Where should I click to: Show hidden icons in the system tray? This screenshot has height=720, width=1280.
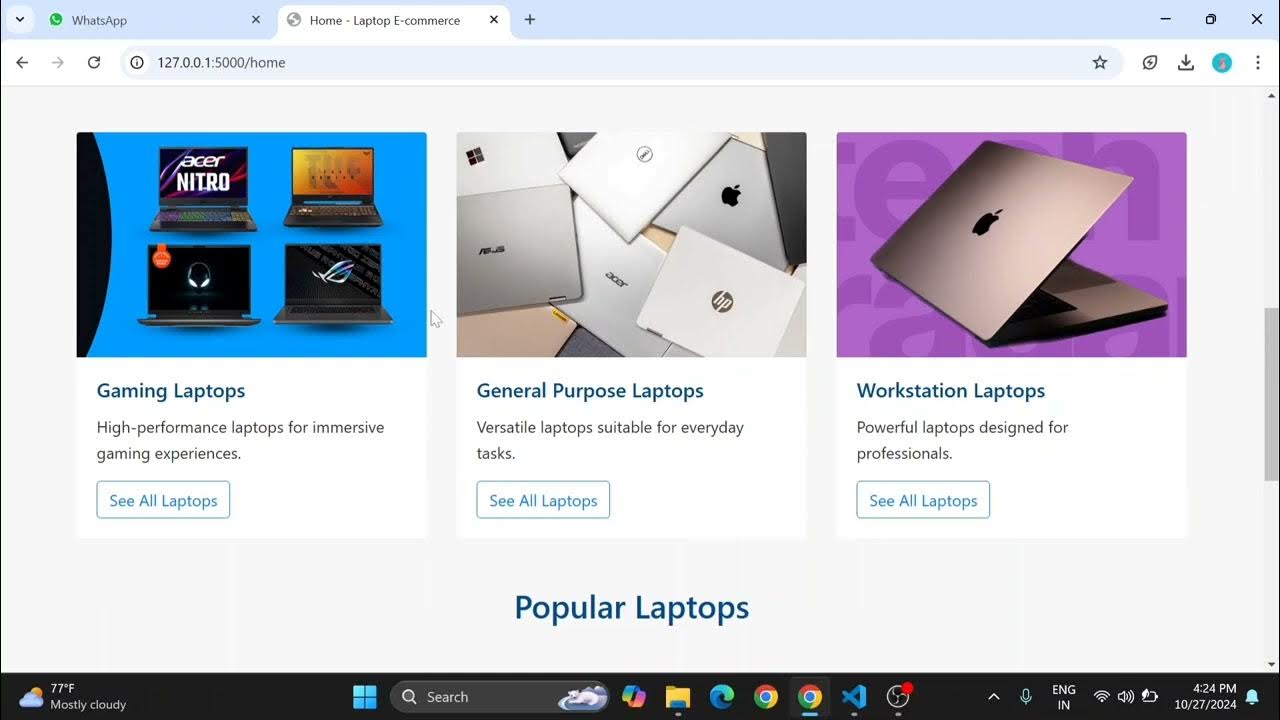click(993, 697)
